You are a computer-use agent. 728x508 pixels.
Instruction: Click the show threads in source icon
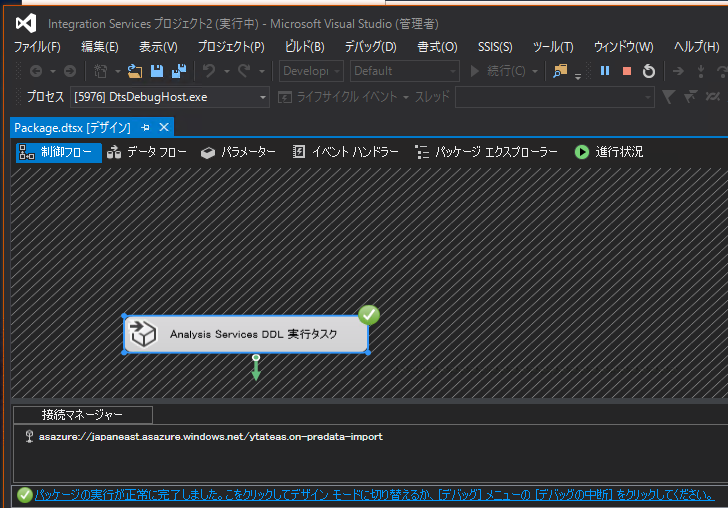tap(712, 97)
